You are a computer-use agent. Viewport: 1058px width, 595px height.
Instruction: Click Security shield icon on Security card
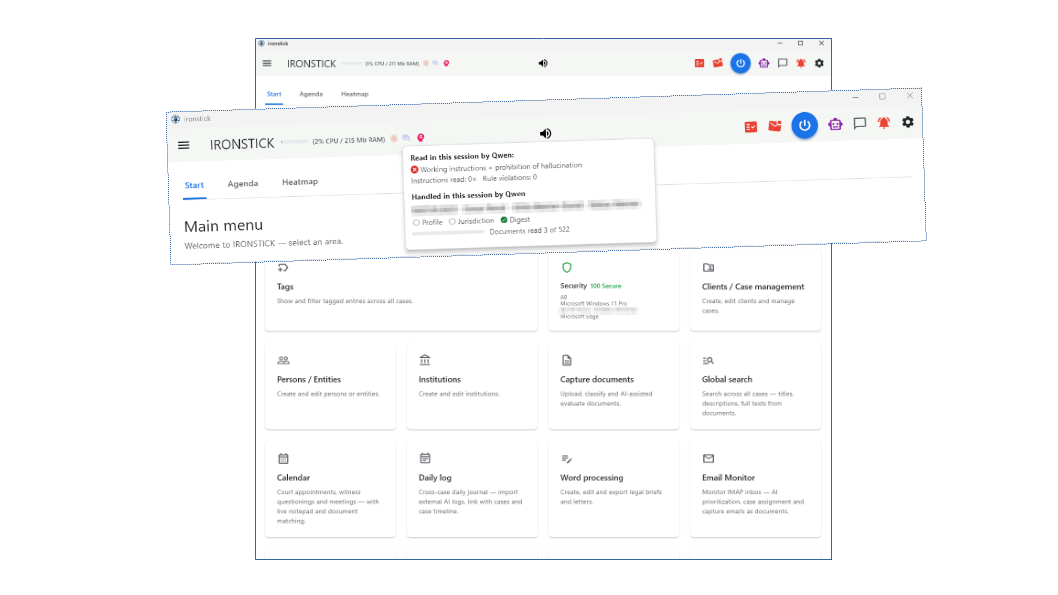click(567, 268)
